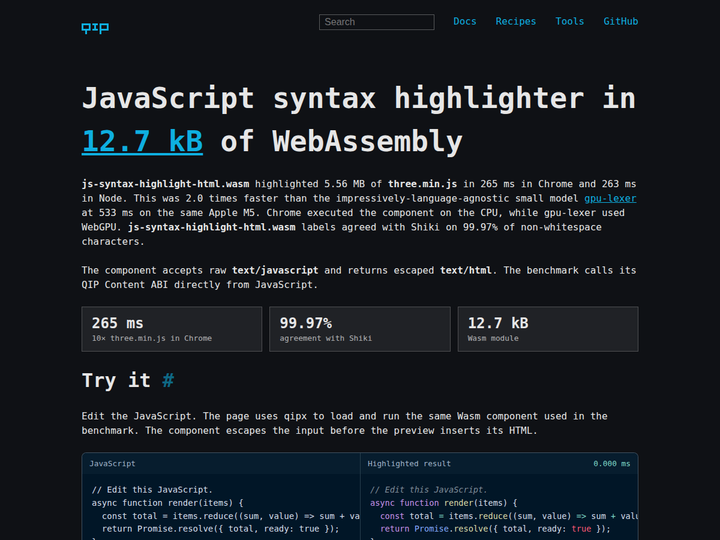The height and width of the screenshot is (540, 720).
Task: Click the red 'true' in highlighted result
Action: coord(581,529)
